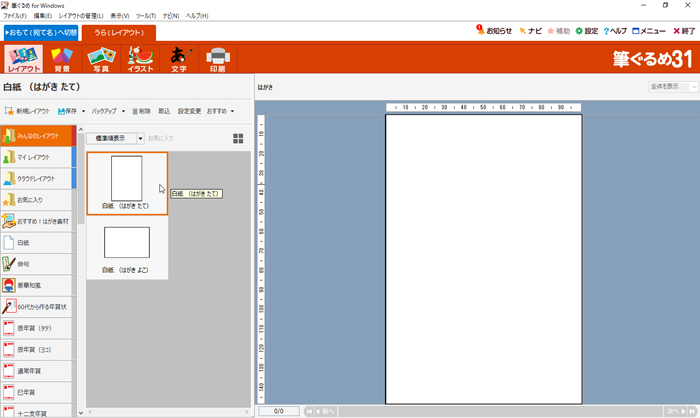Select 俳句 category in sidebar
Viewport: 700px width, 418px height.
coord(36,264)
